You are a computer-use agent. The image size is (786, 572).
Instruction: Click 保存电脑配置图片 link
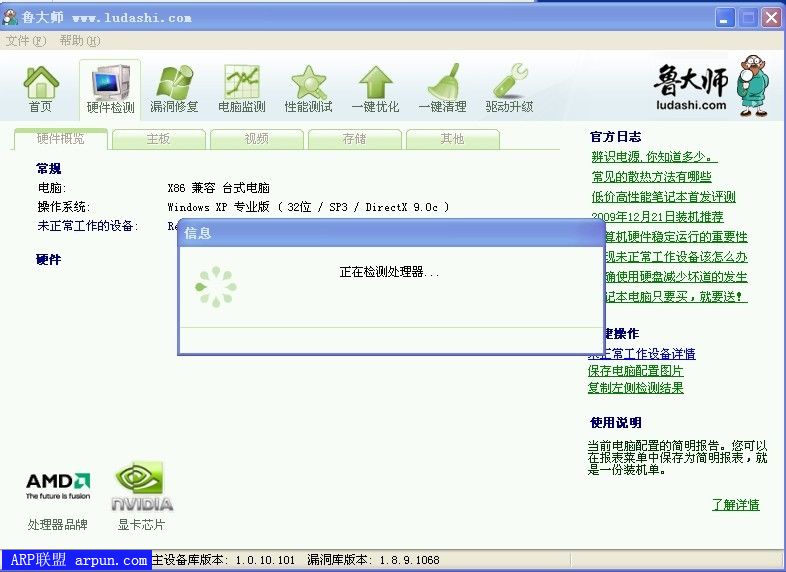point(635,371)
